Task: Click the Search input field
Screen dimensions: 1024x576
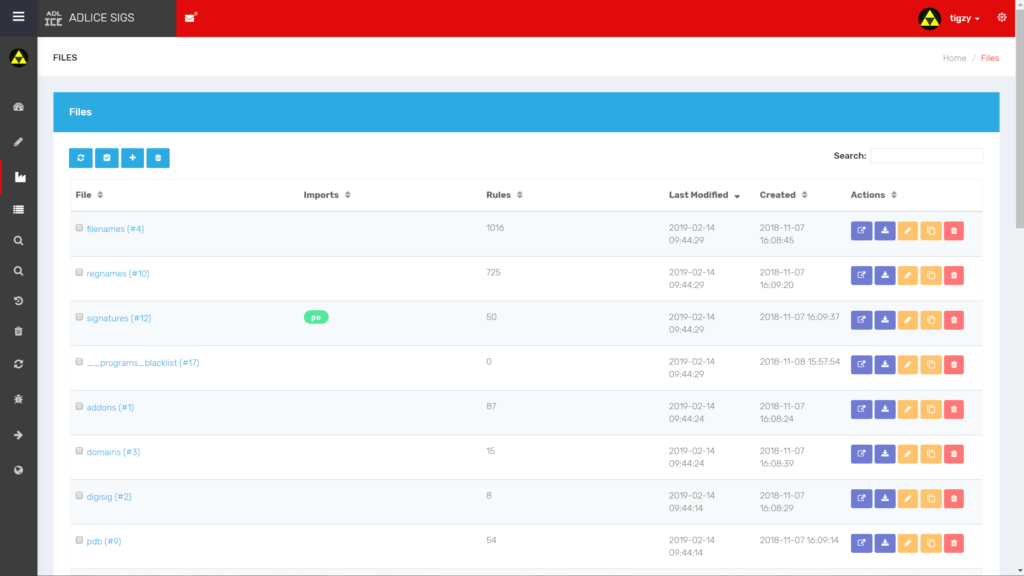Action: pyautogui.click(x=926, y=156)
